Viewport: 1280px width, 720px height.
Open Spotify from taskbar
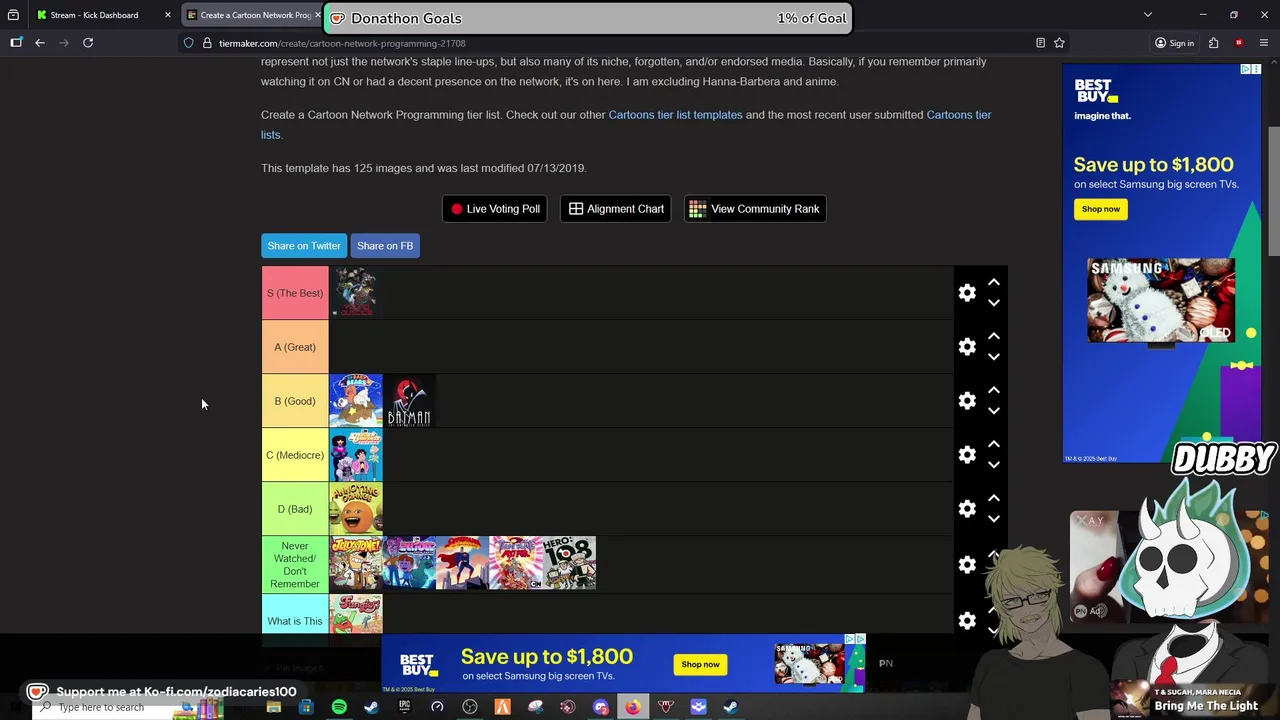pos(339,707)
